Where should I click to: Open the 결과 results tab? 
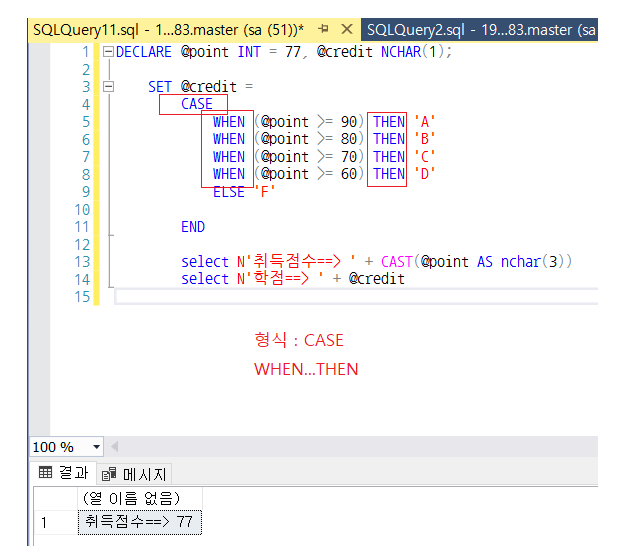[64, 472]
